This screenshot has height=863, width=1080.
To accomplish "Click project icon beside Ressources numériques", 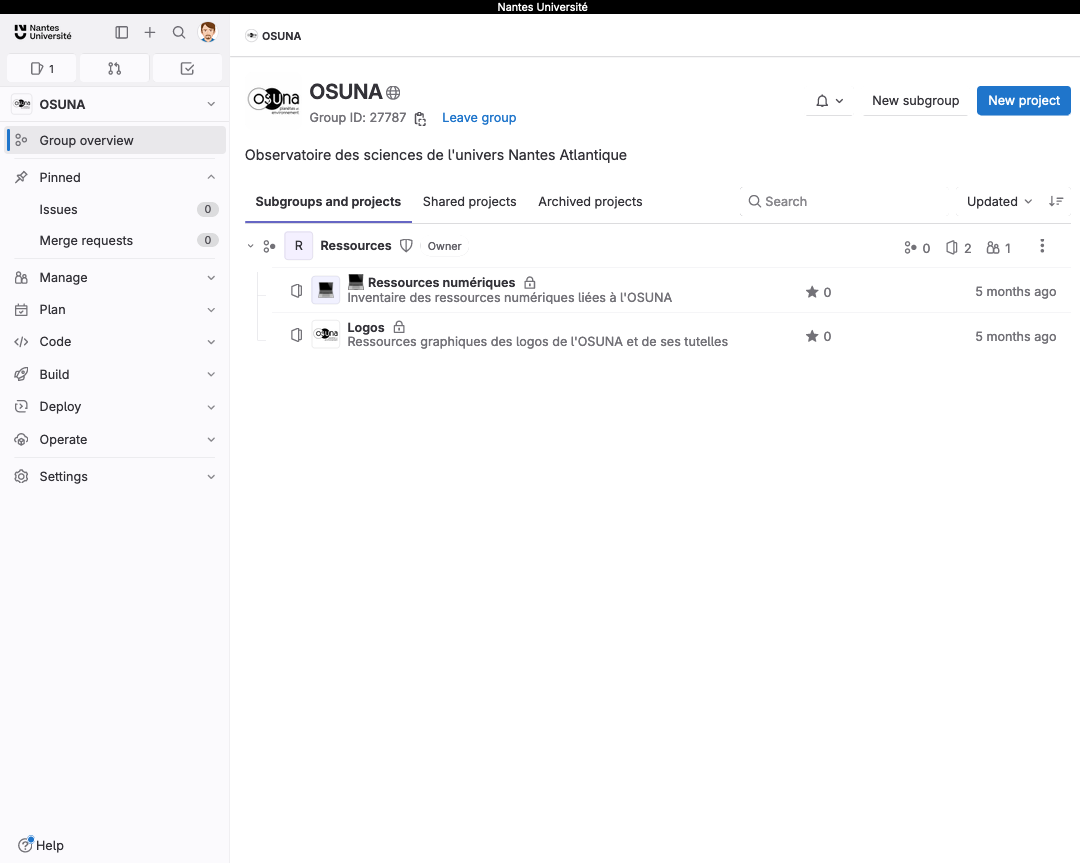I will [296, 291].
